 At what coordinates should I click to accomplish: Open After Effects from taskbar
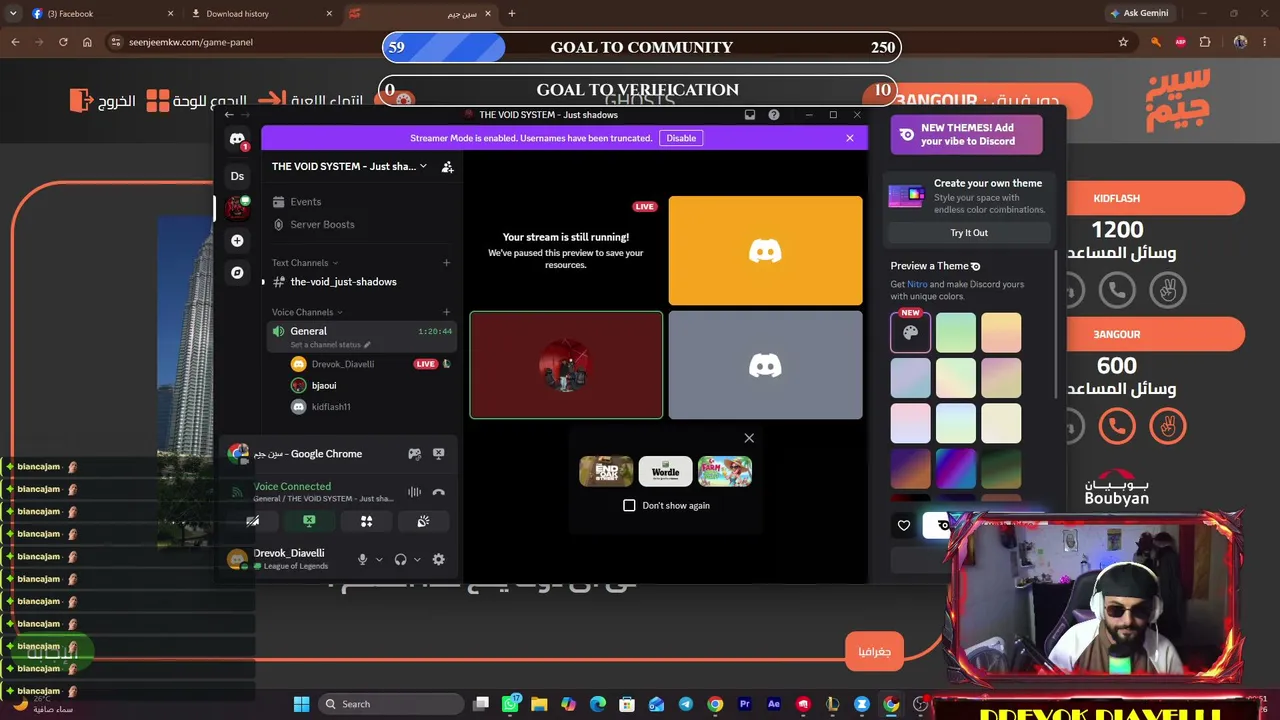tap(773, 704)
